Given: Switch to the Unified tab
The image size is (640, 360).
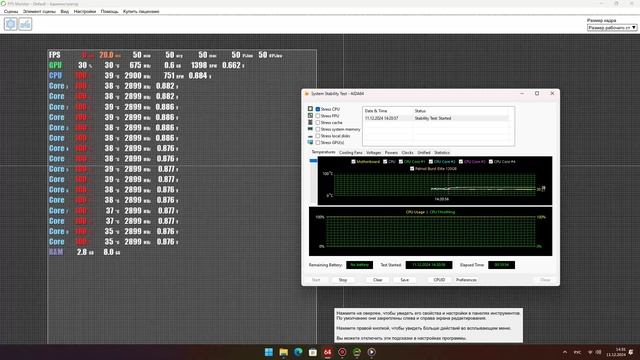Looking at the screenshot, I should click(424, 152).
